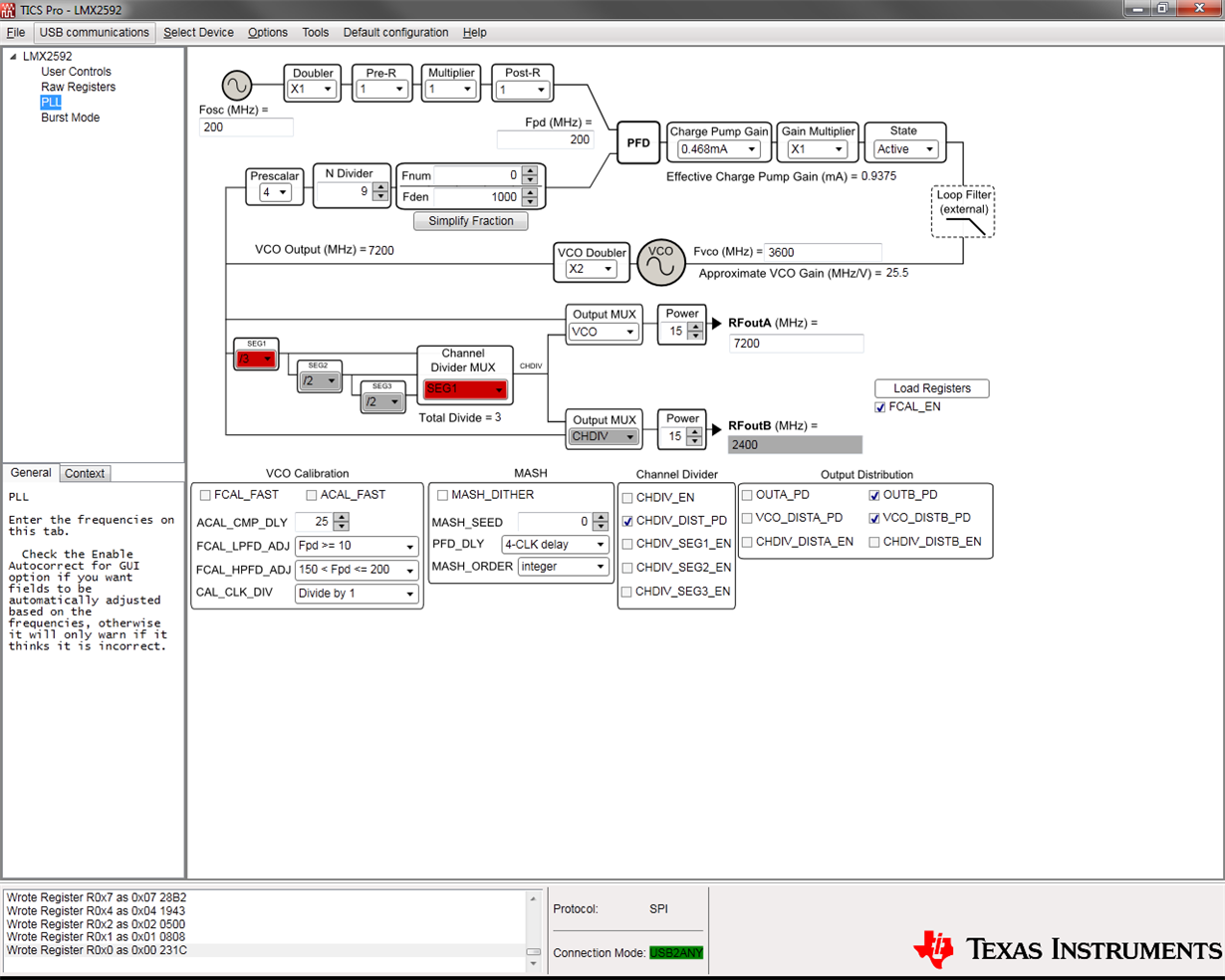Screen dimensions: 1225x980
Task: Click the Loop Filter (external) block
Action: tap(963, 210)
